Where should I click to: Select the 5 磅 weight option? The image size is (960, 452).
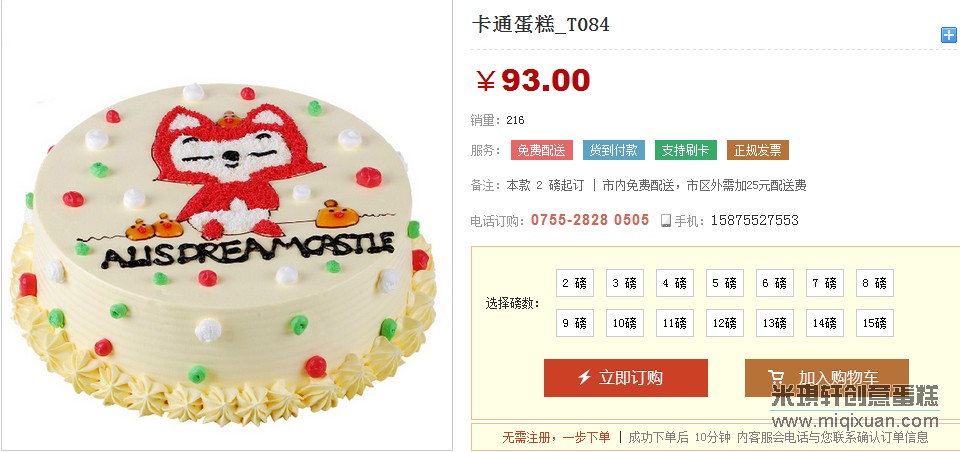point(725,283)
